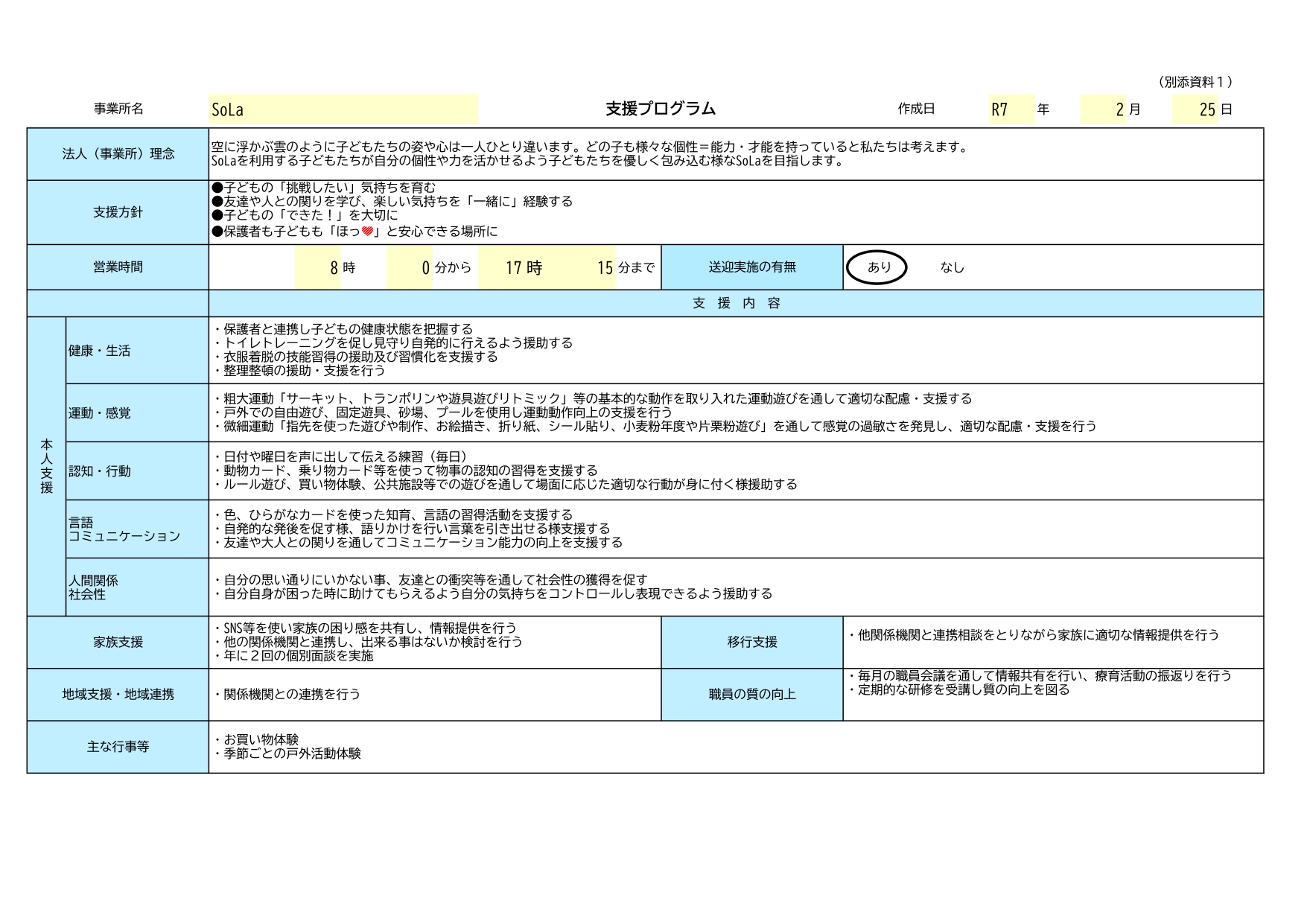Screen dimensions: 1307x924
Task: Click the line starting 空に浮かぶ雲のように
Action: click(590, 147)
